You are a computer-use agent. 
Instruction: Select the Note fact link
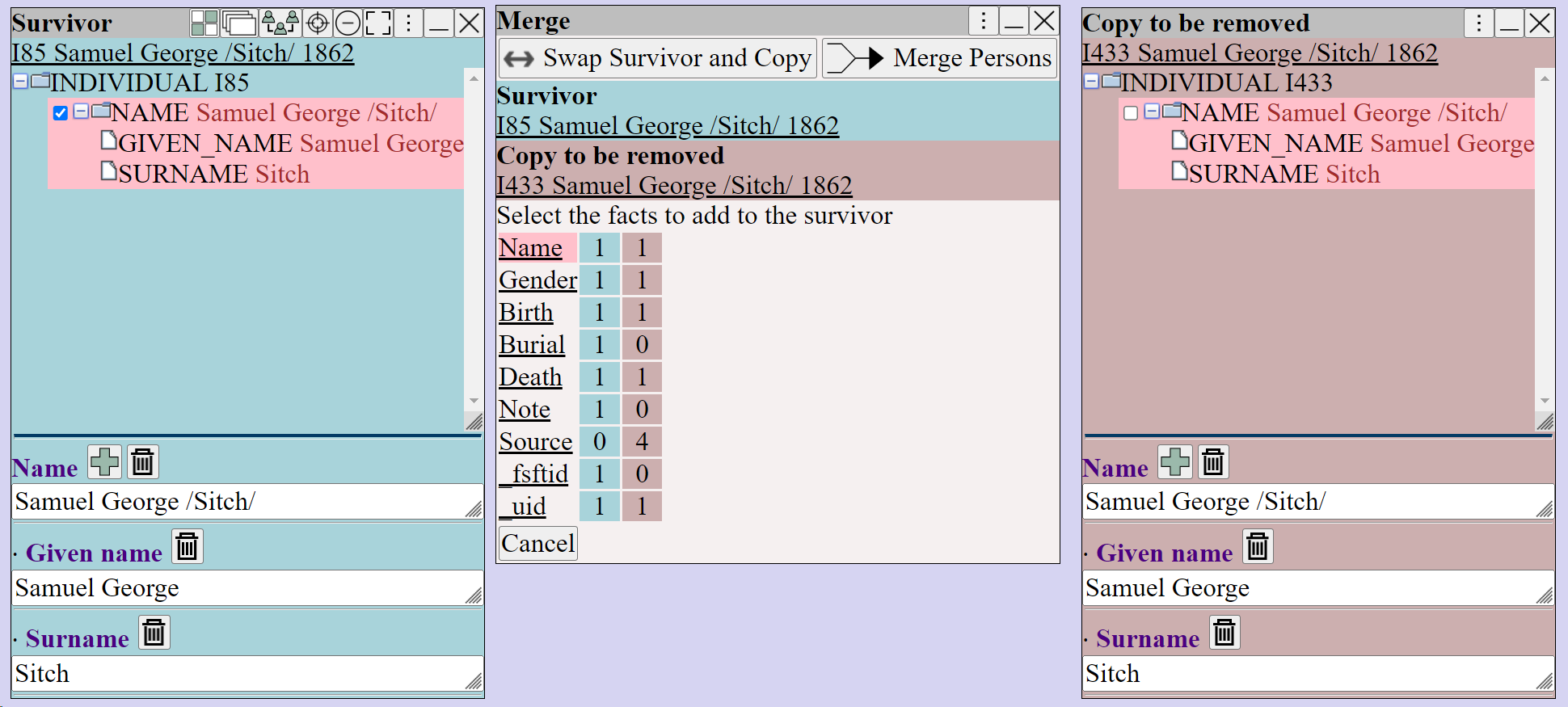(x=525, y=410)
